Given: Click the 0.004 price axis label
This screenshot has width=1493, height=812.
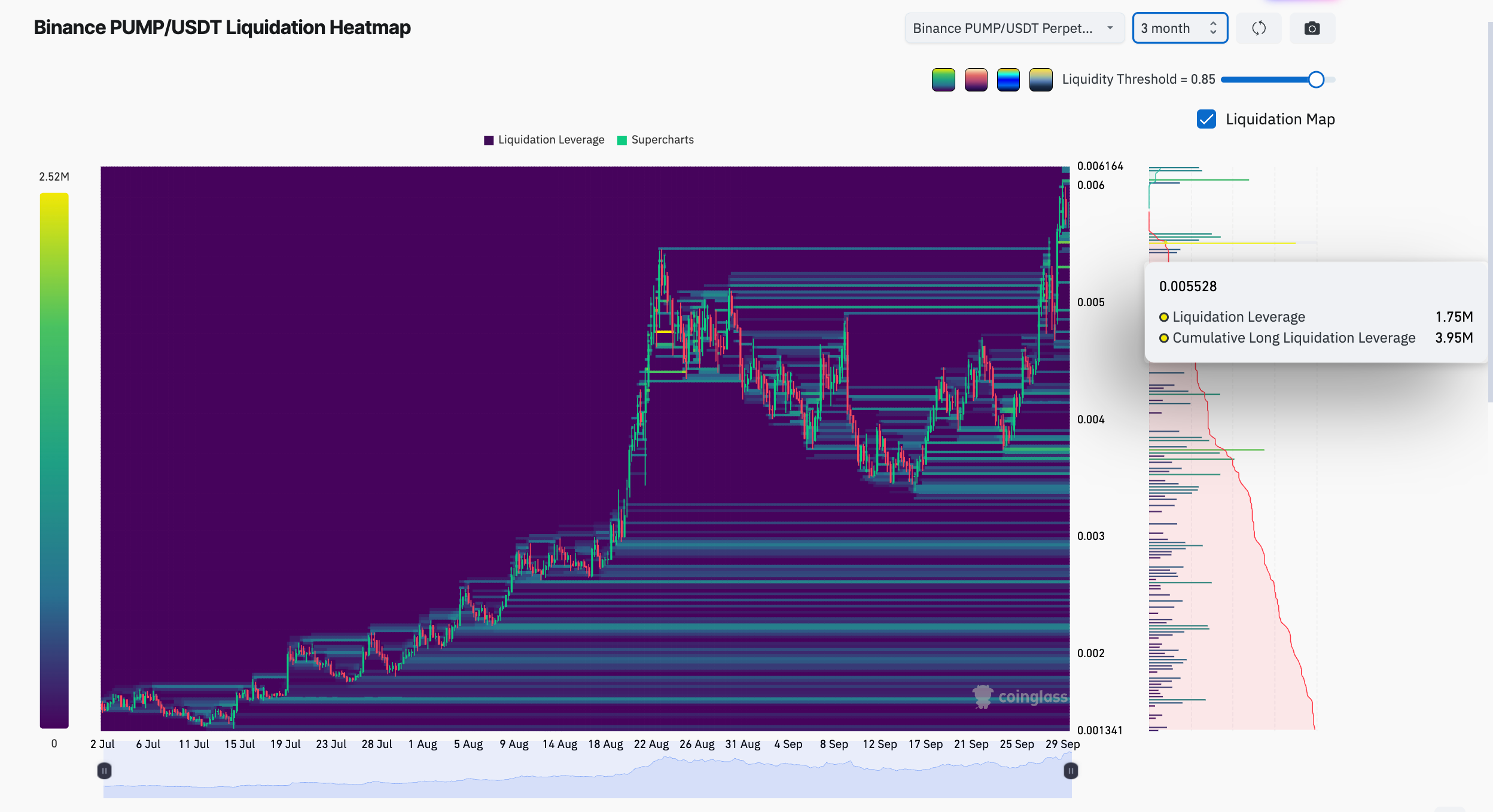Looking at the screenshot, I should click(x=1090, y=419).
